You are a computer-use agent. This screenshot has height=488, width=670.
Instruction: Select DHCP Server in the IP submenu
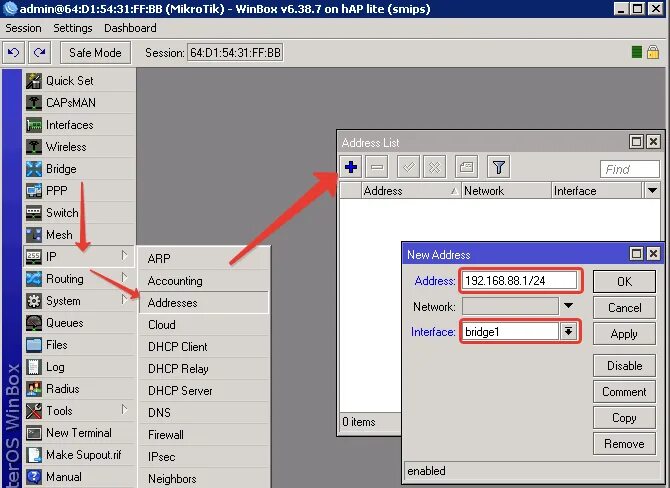tap(204, 391)
